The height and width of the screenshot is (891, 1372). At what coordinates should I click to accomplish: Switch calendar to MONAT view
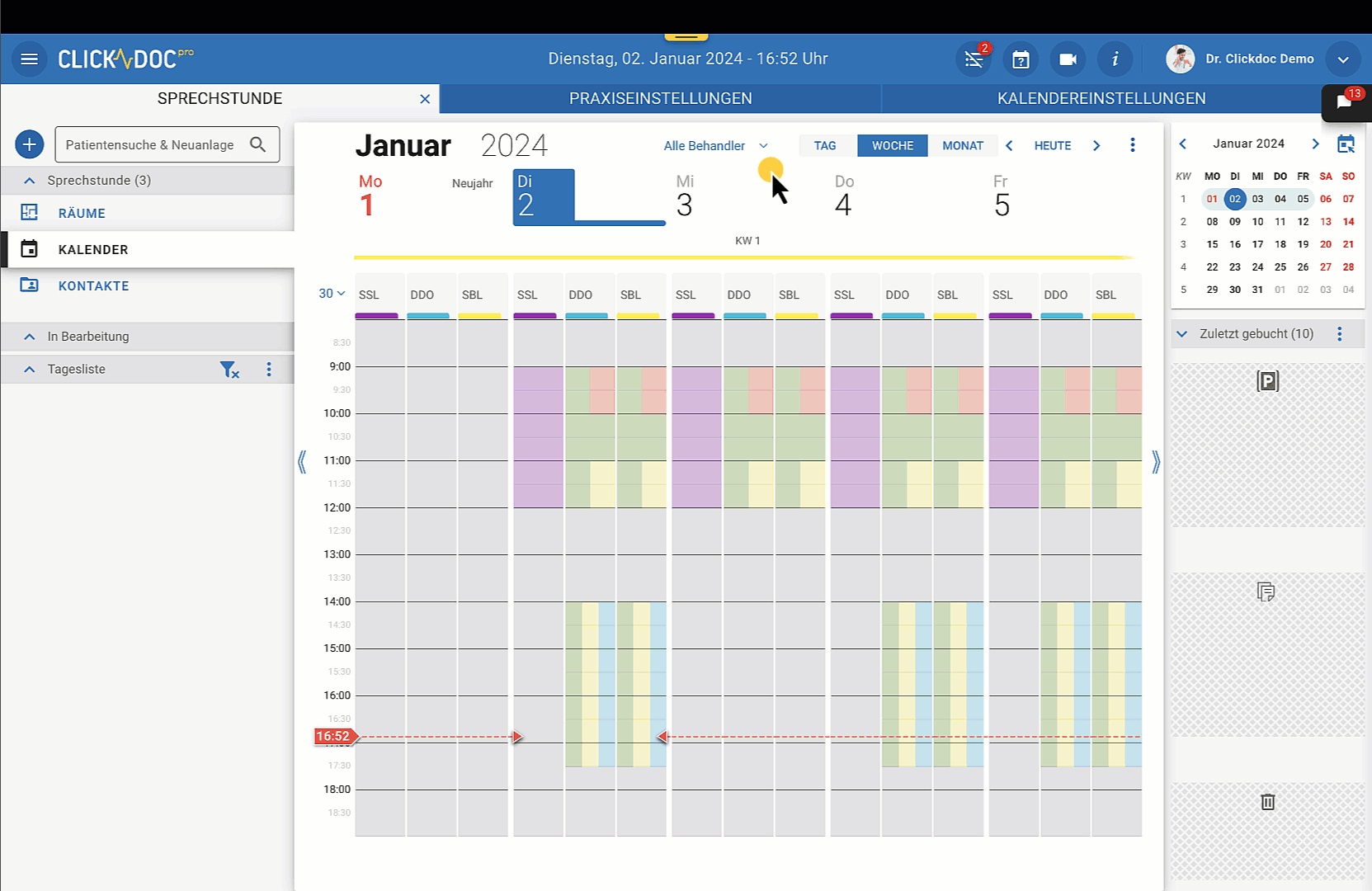(962, 146)
